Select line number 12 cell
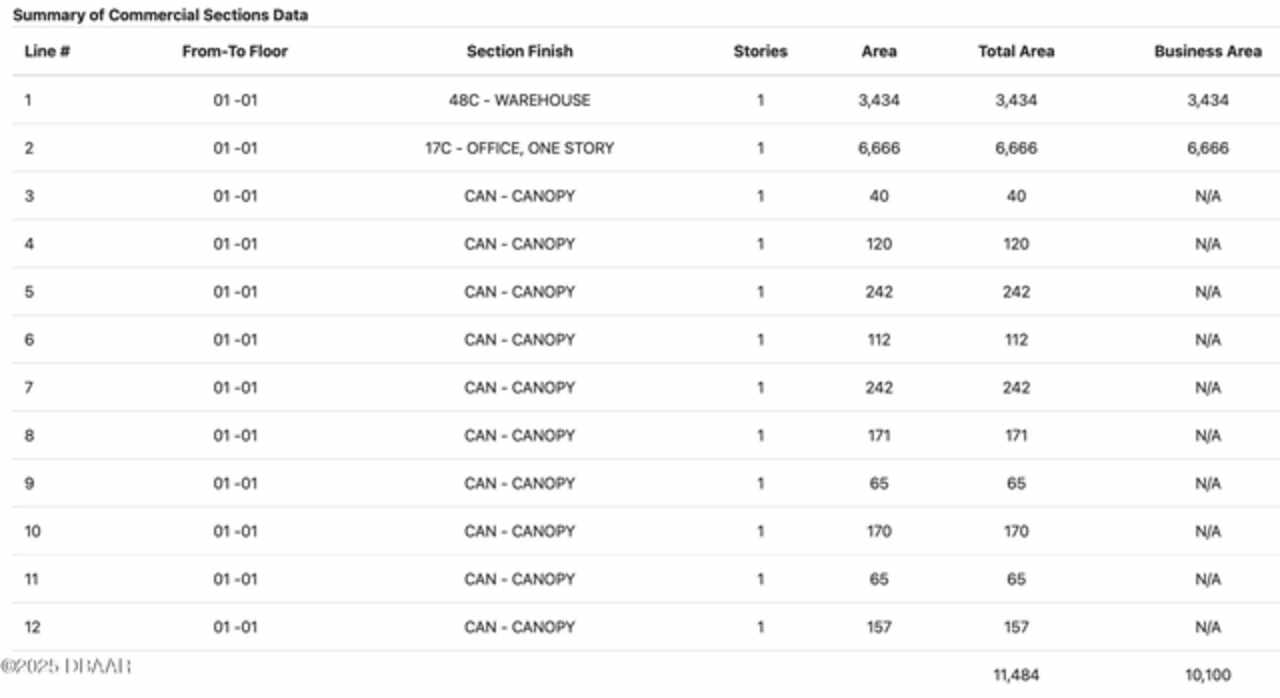This screenshot has height=698, width=1280. click(x=33, y=628)
